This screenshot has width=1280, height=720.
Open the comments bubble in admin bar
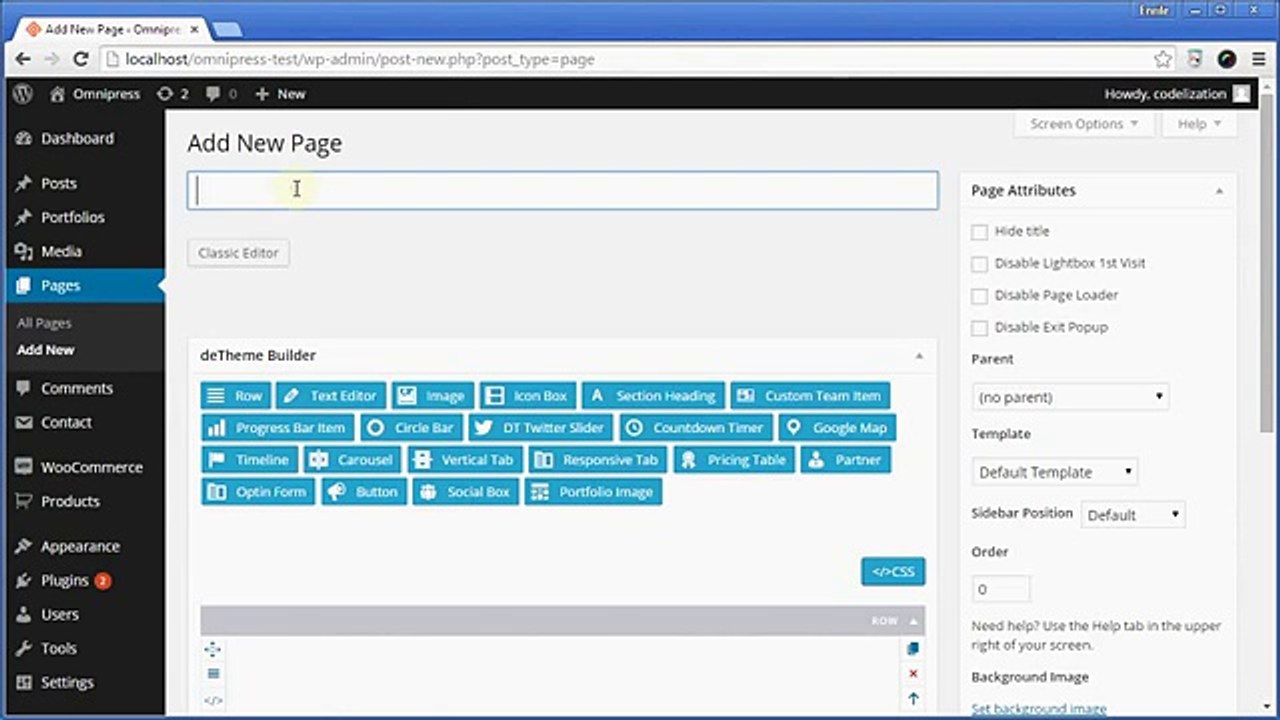pos(221,94)
